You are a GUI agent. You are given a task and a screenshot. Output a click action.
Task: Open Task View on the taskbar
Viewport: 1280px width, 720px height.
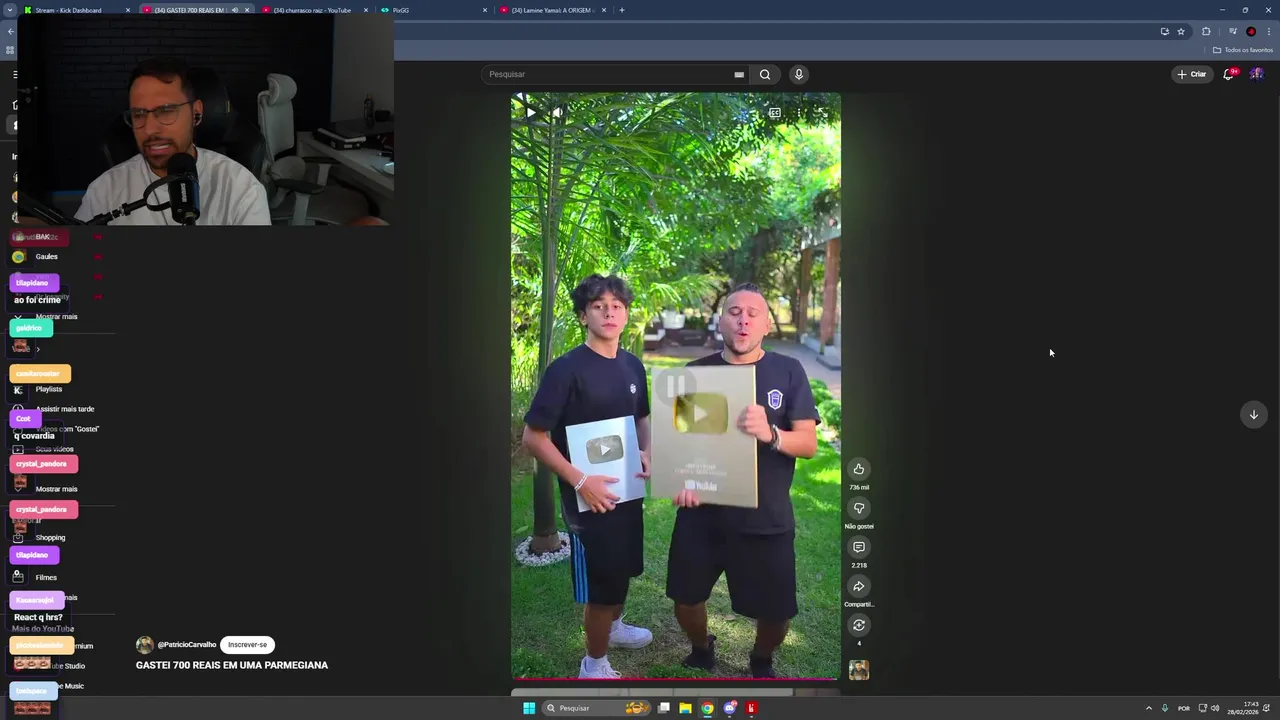pos(663,708)
